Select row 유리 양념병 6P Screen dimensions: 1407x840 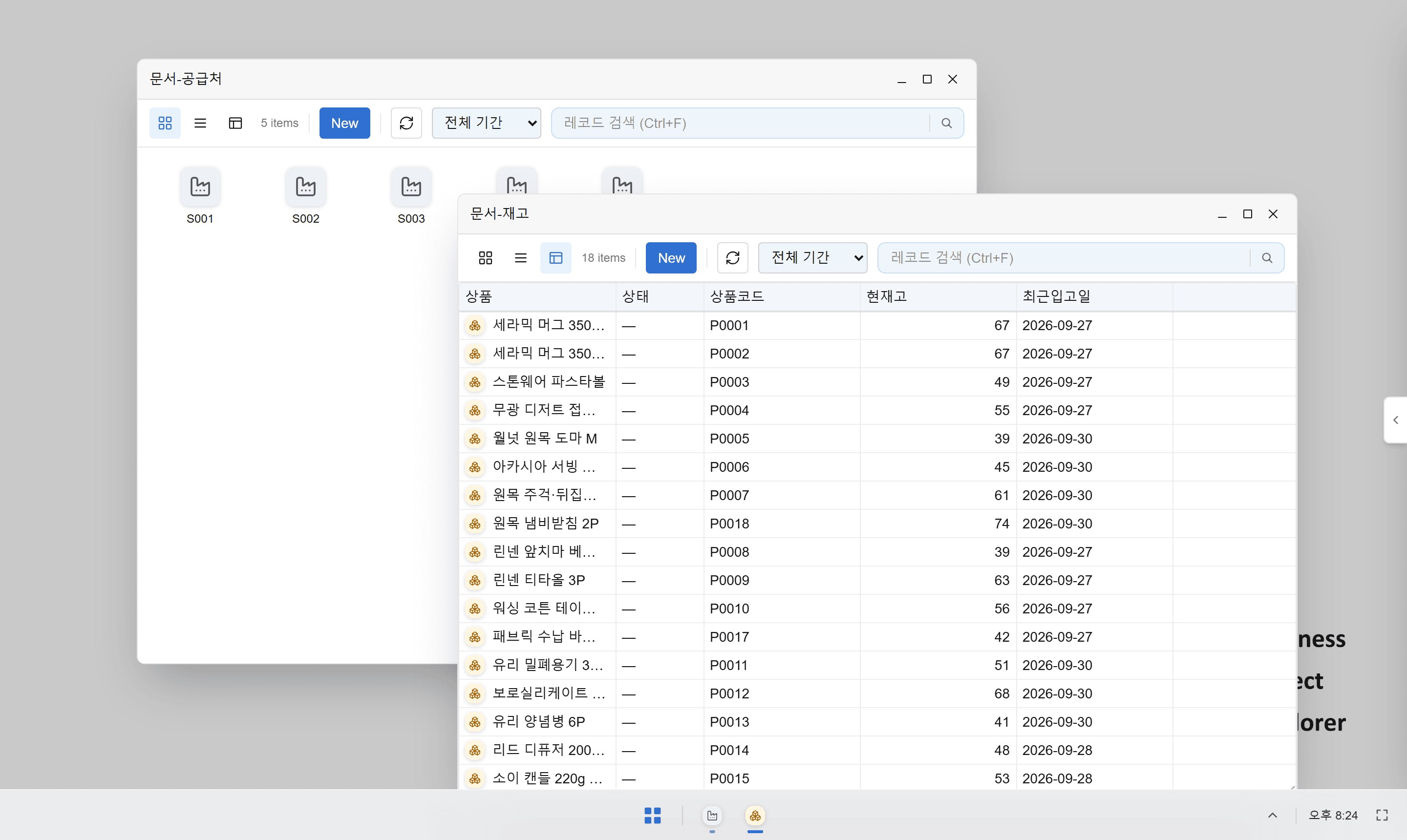click(877, 722)
